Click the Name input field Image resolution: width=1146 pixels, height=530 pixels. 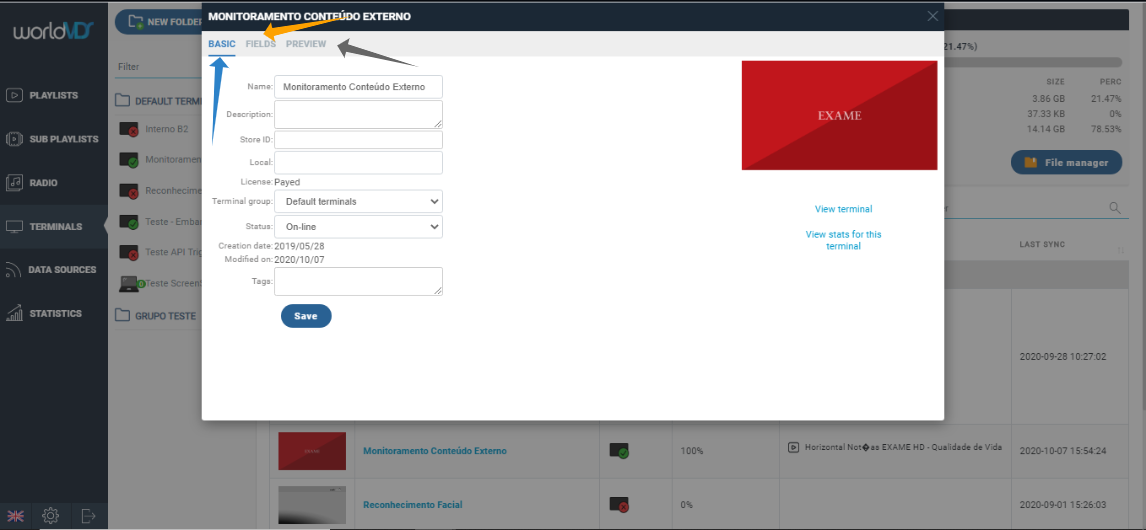358,86
